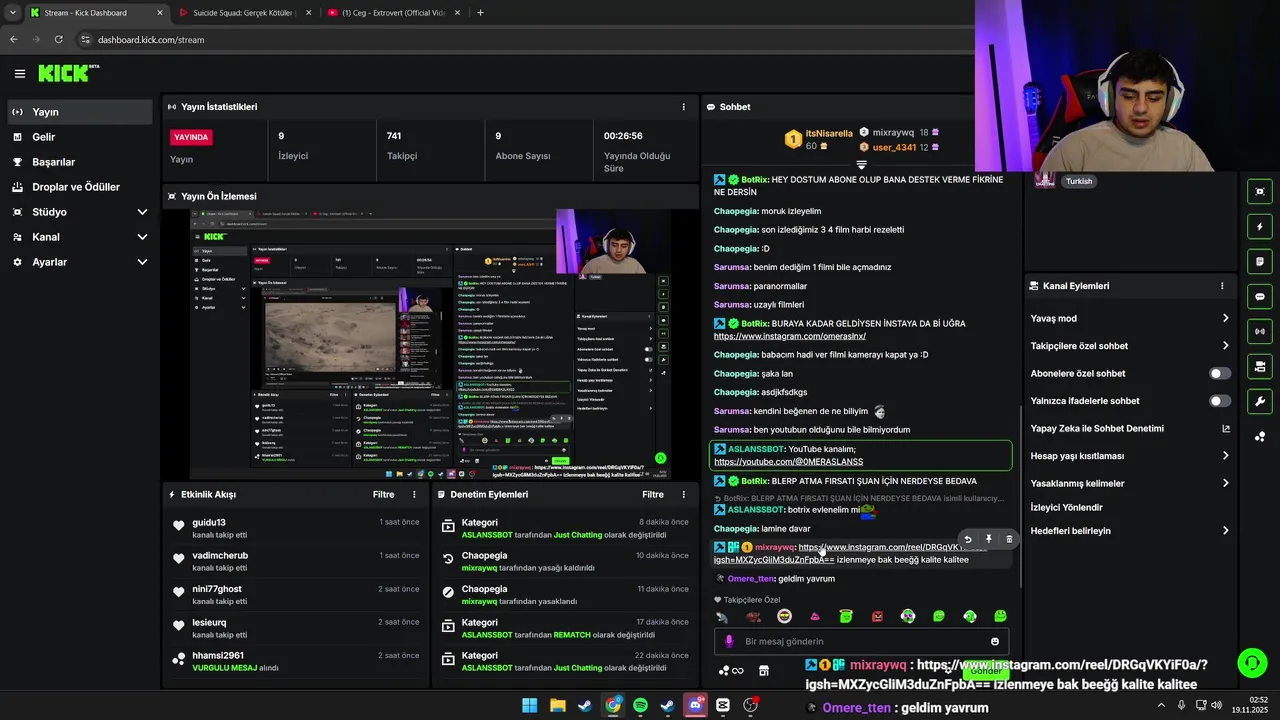Open Yavaş mod settings chevron
Screen dimensions: 1280x720
pos(1225,318)
